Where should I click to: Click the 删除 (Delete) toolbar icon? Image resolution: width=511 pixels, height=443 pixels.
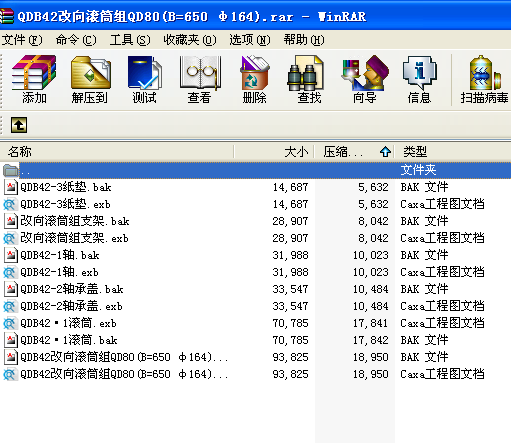[255, 73]
